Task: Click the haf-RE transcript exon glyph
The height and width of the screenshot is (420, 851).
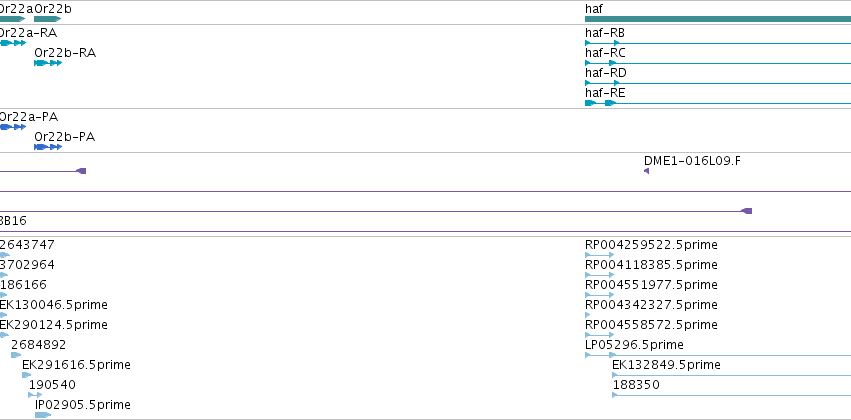Action: pos(601,103)
